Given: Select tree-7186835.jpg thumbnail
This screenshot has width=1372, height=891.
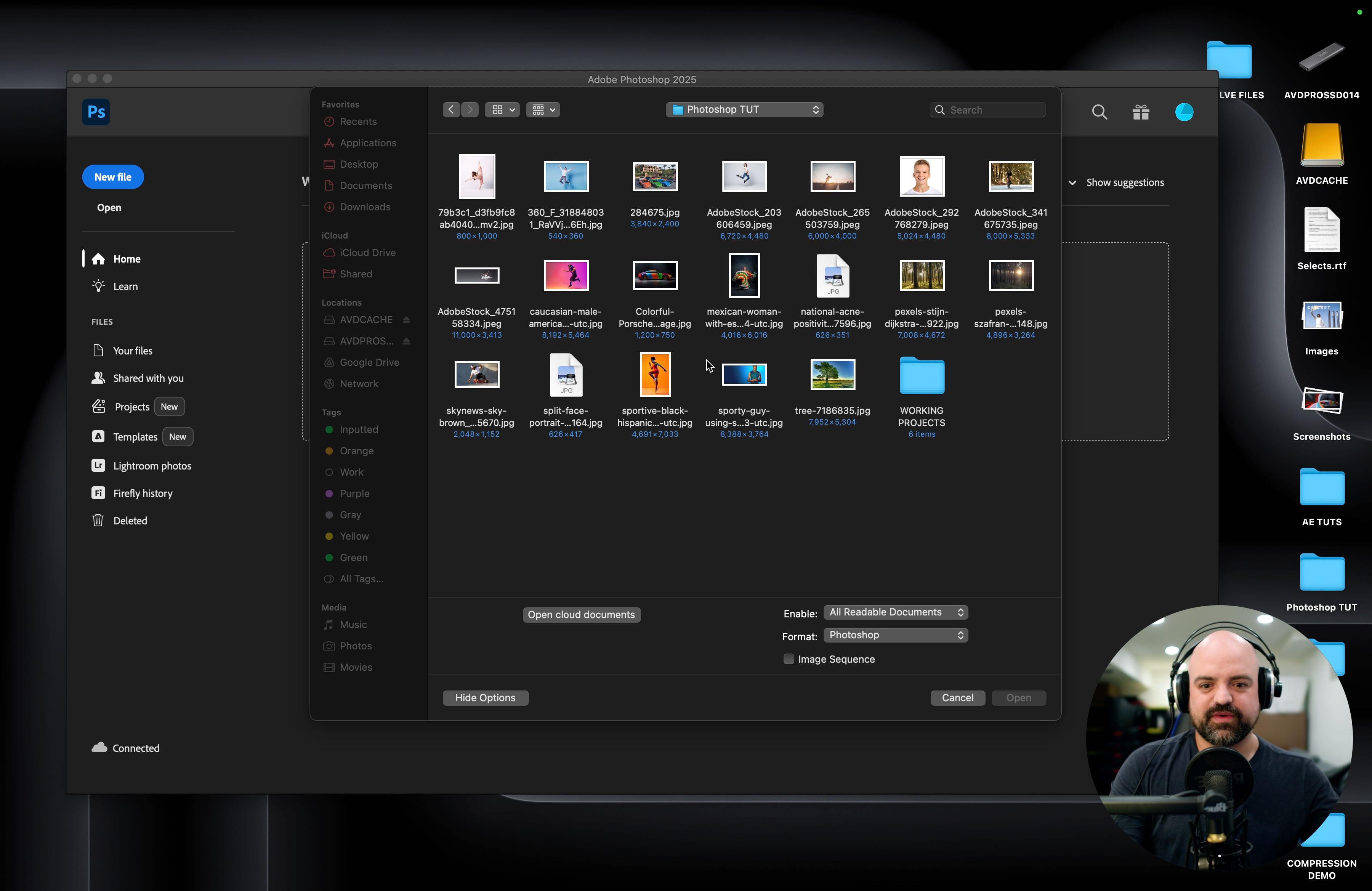Looking at the screenshot, I should pyautogui.click(x=832, y=375).
